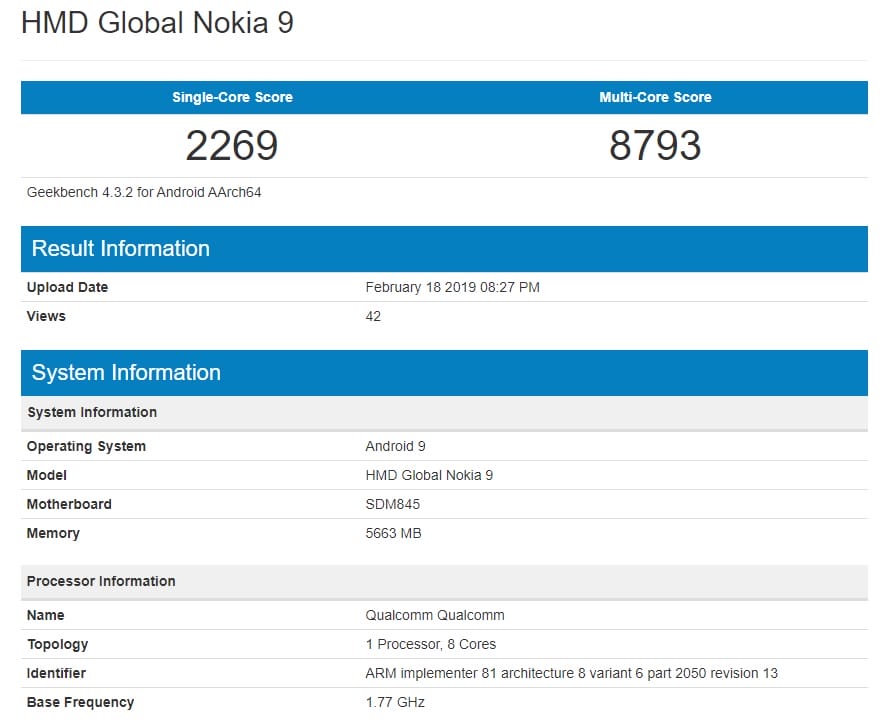This screenshot has width=883, height=723.
Task: Click the Model value HMD Global Nokia 9
Action: click(429, 475)
